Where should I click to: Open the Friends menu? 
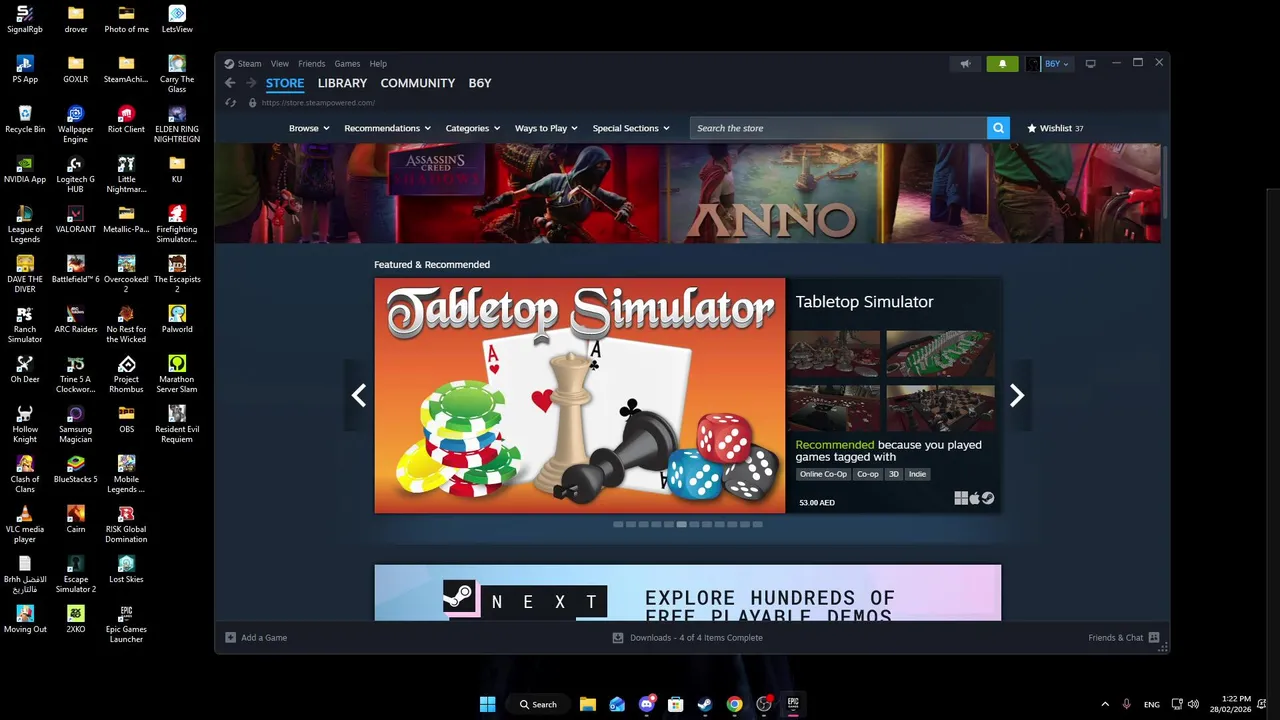311,64
